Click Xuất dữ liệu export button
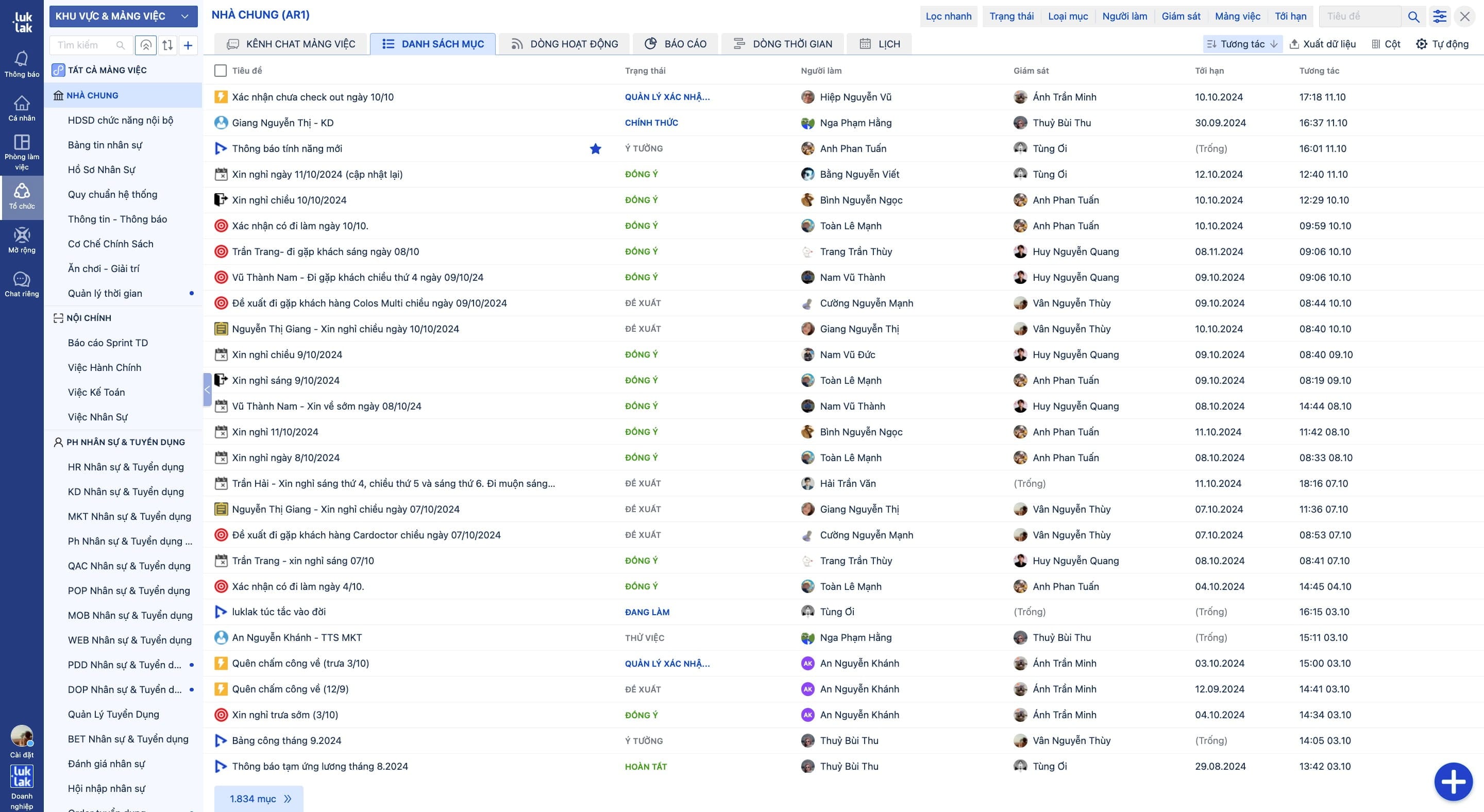This screenshot has height=812, width=1484. [x=1322, y=44]
